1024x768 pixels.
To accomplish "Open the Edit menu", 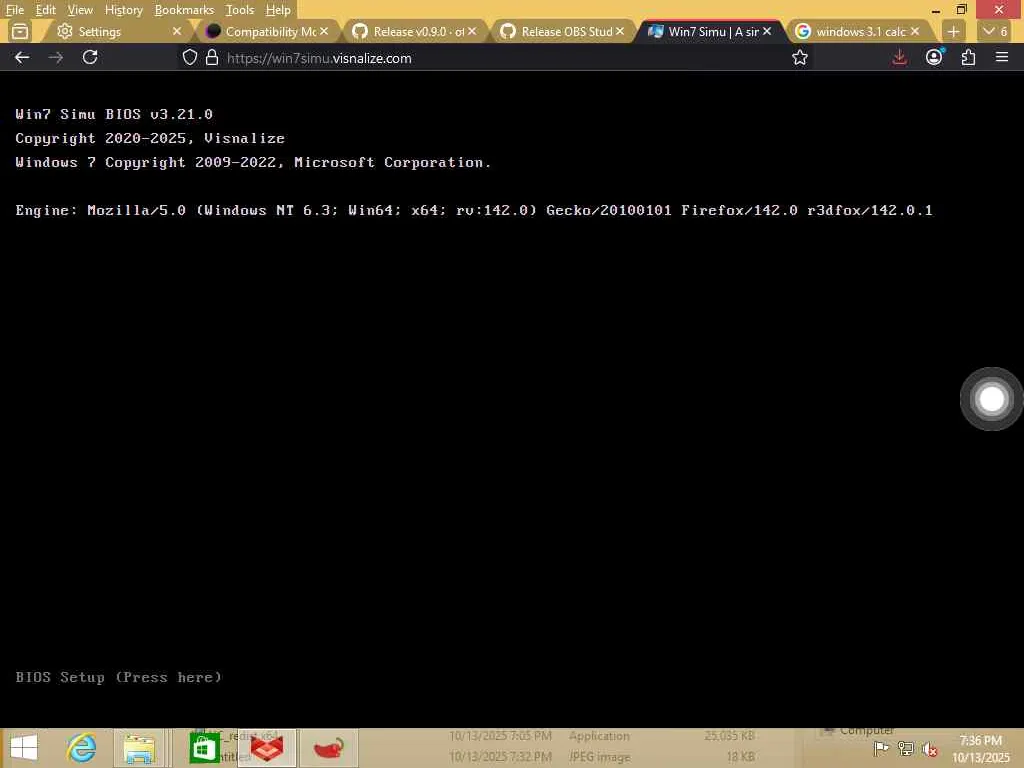I will pos(45,10).
